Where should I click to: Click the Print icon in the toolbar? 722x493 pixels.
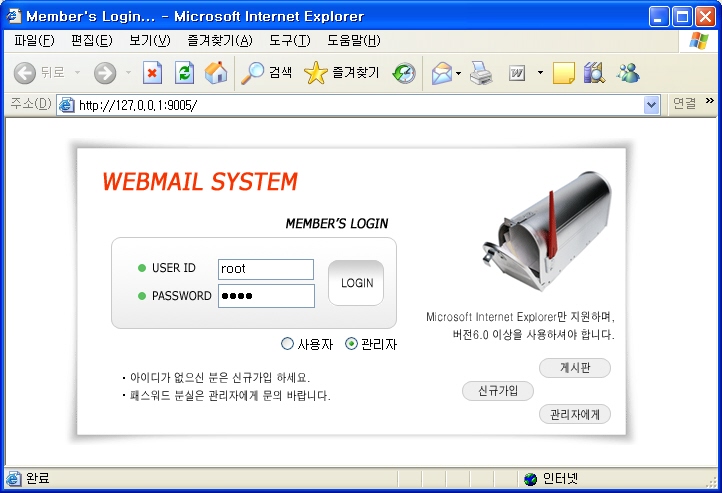point(482,73)
